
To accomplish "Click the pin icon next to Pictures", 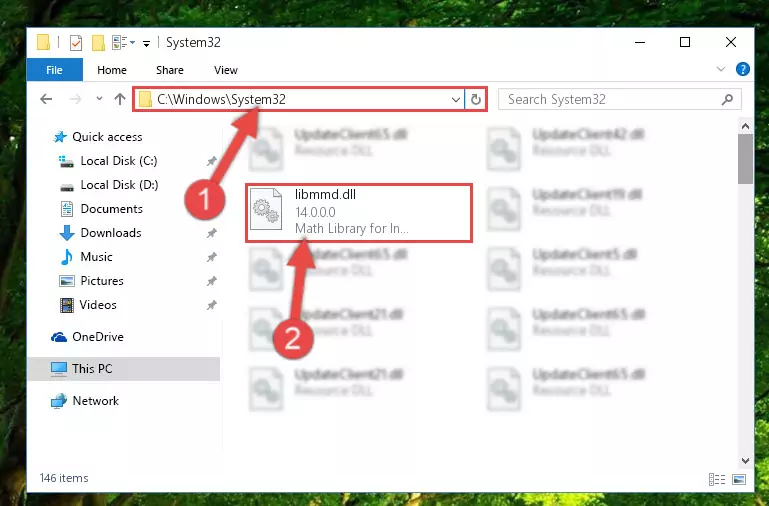I will click(x=211, y=281).
